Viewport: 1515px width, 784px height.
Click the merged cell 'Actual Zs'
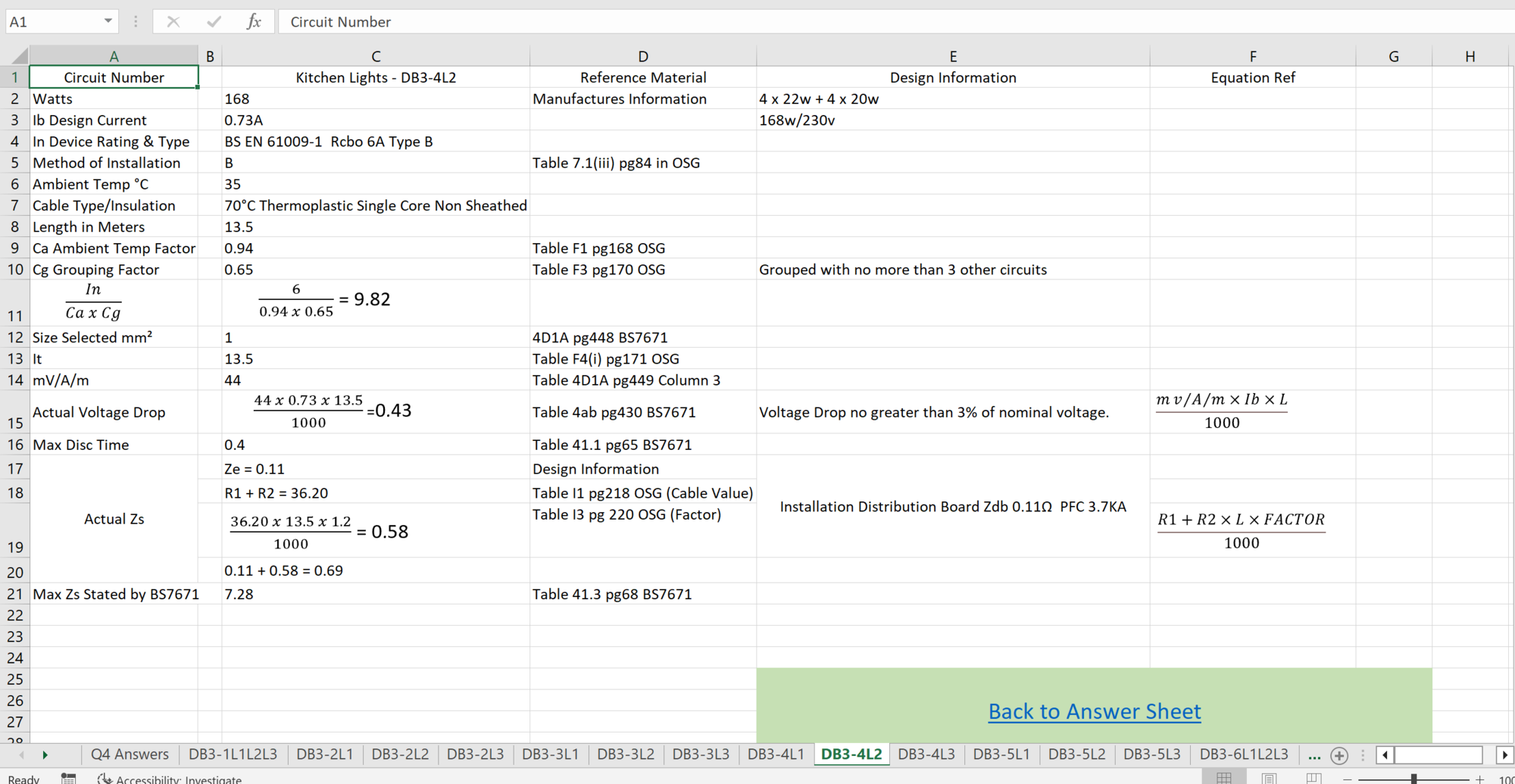114,519
